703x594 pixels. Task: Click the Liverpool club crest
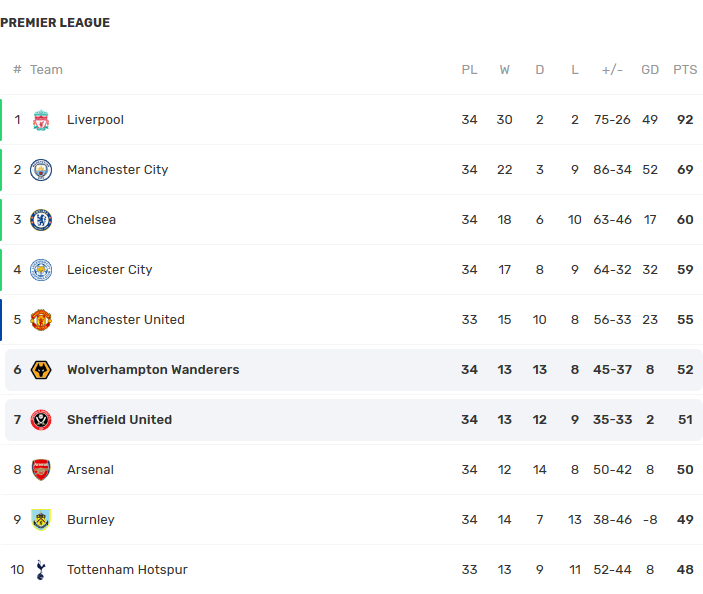click(41, 120)
